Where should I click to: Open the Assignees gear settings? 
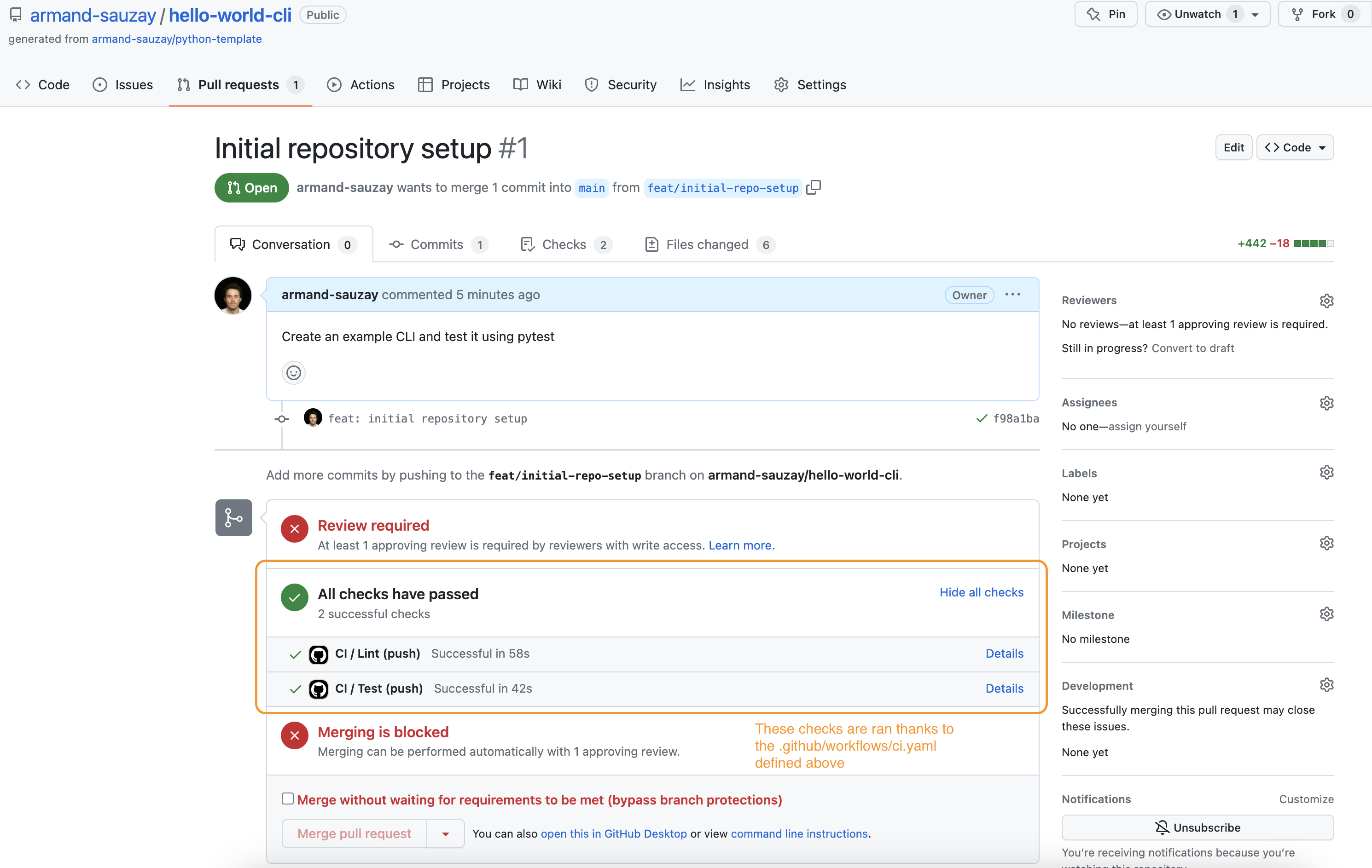1326,403
